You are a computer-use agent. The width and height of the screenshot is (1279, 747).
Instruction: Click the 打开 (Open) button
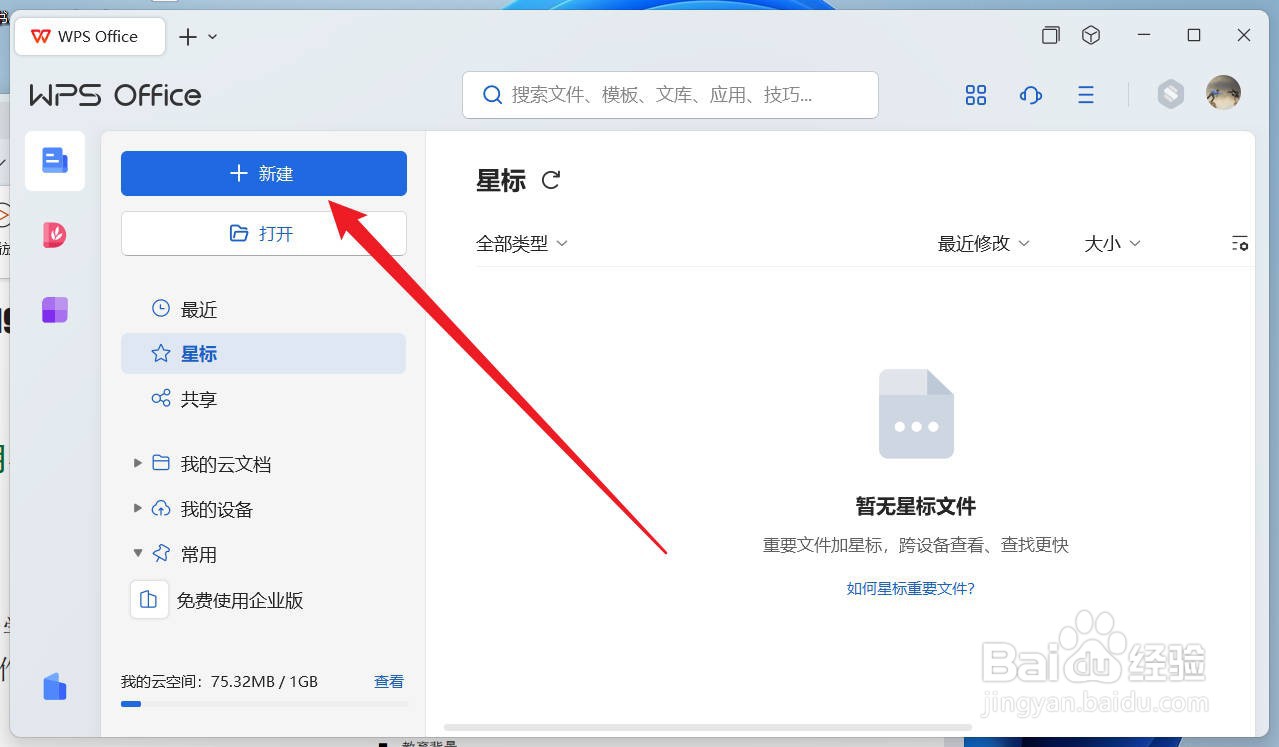(264, 233)
